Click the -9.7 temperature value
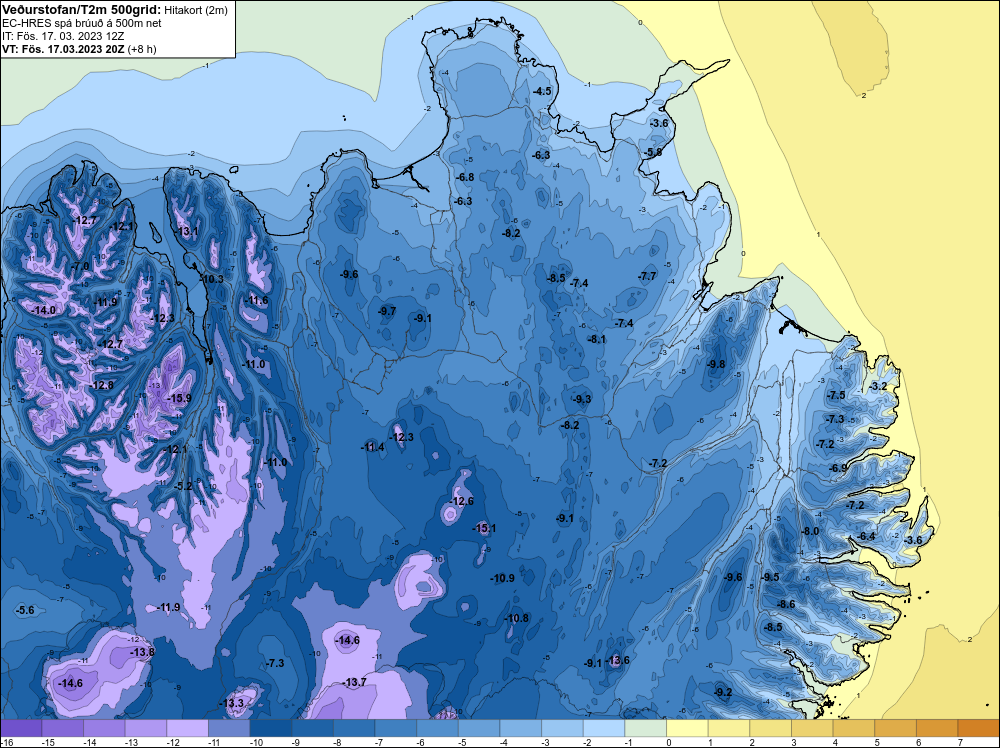This screenshot has width=1000, height=748. tap(386, 311)
